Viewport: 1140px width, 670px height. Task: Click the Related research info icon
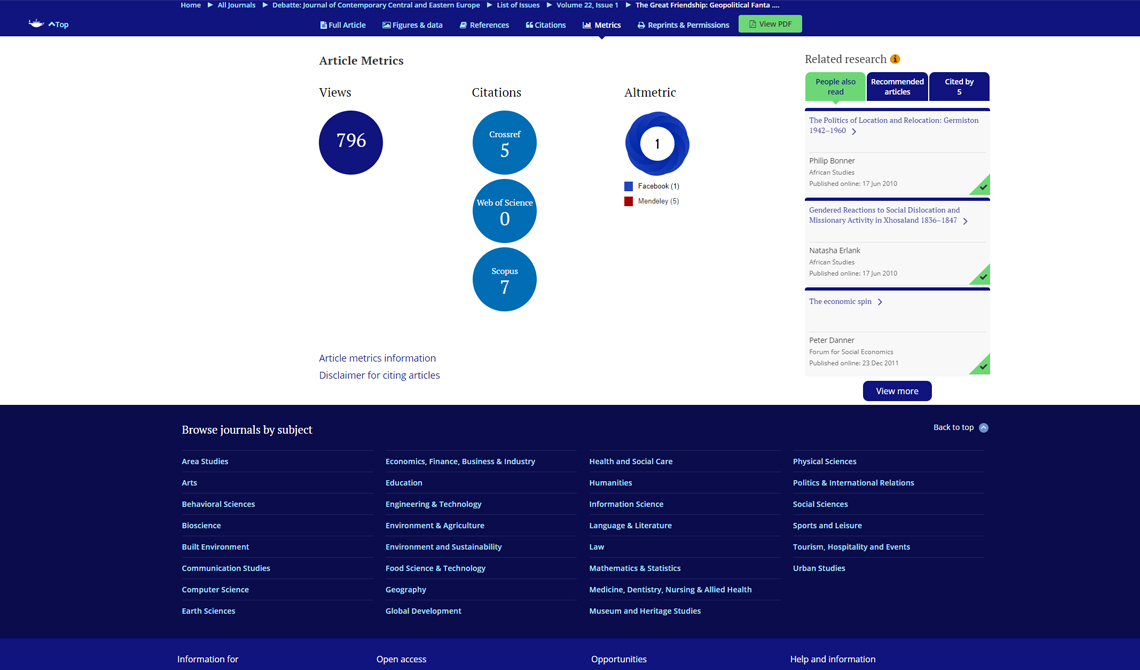tap(895, 59)
